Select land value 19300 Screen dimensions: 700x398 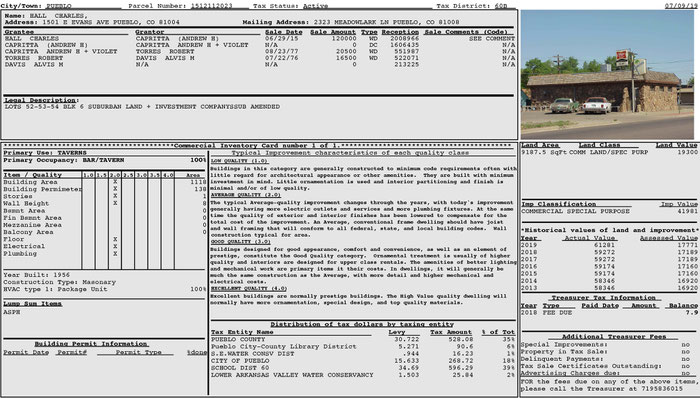pyautogui.click(x=687, y=152)
